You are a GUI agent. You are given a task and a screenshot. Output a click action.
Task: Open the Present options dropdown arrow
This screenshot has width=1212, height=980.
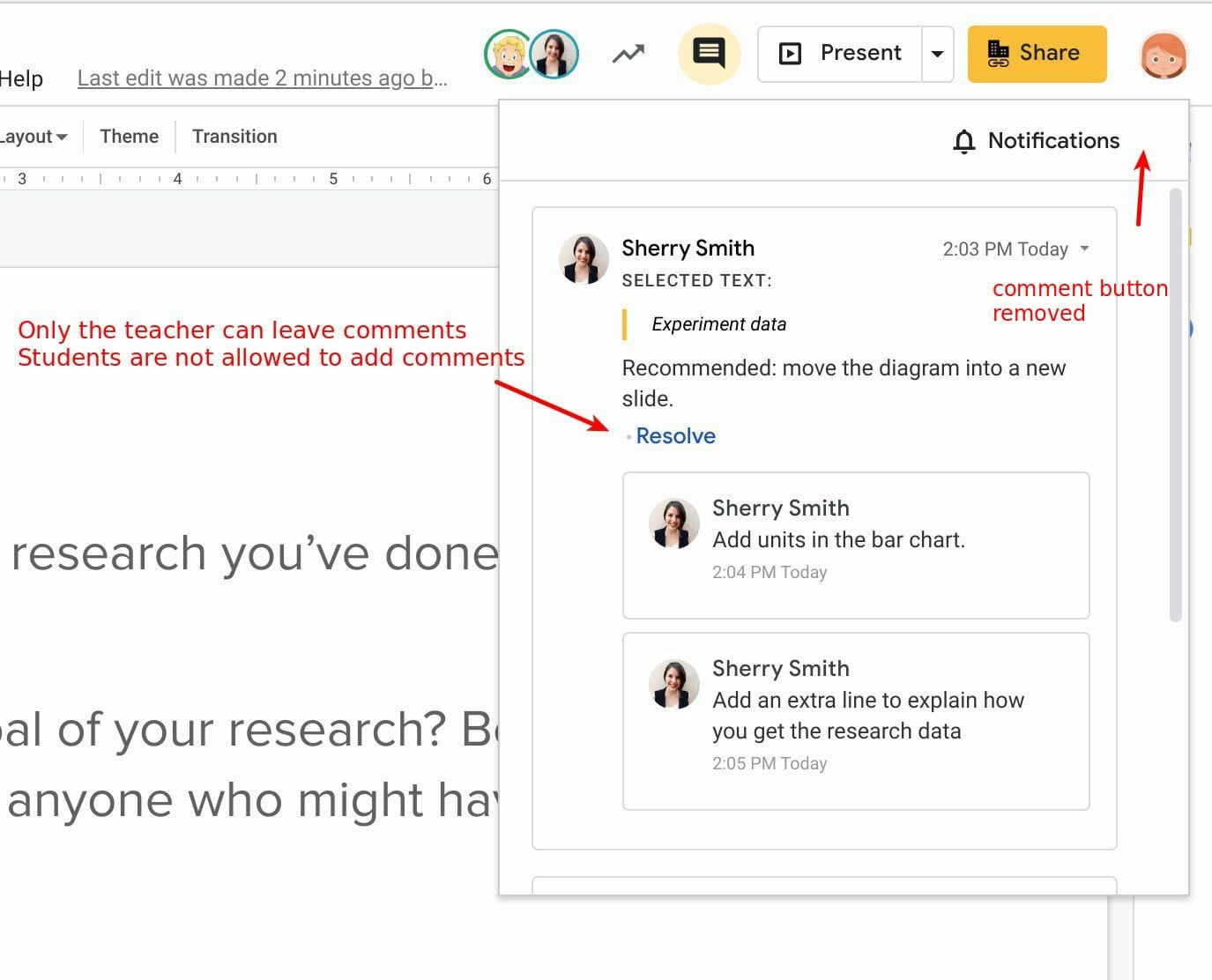pos(937,53)
